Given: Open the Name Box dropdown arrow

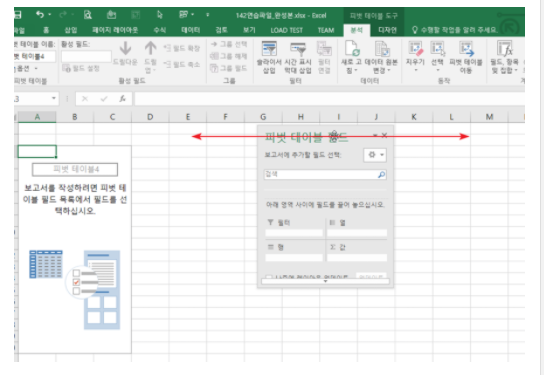Looking at the screenshot, I should 53,99.
